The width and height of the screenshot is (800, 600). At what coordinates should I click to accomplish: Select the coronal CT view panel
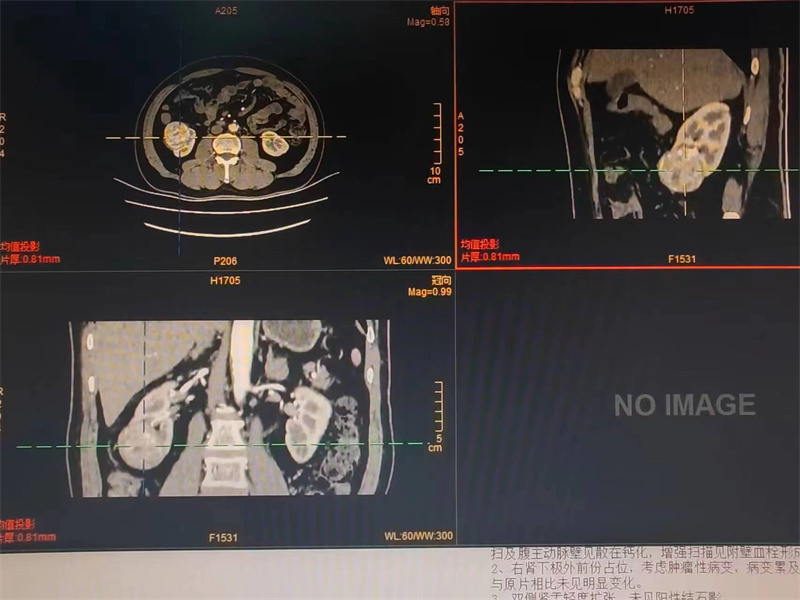point(227,408)
